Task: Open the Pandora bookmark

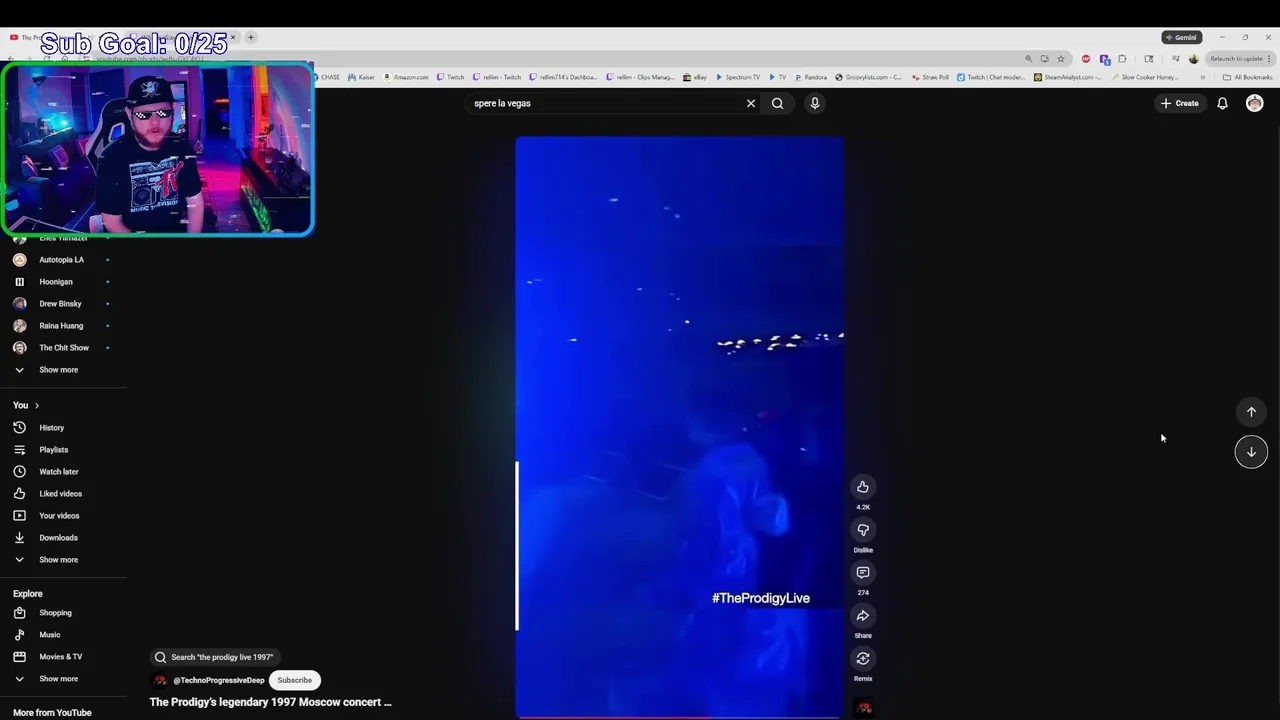Action: [811, 77]
